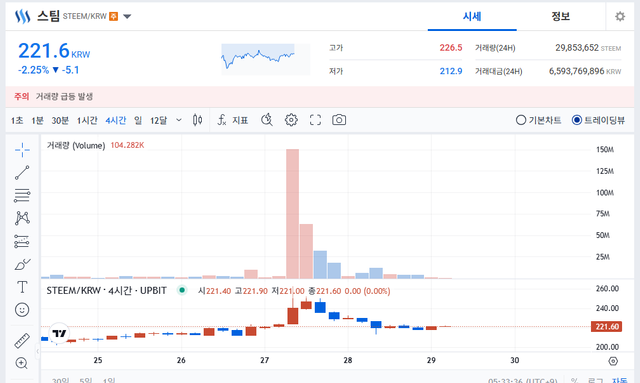
Task: Activate the zoom in tool
Action: [22, 363]
